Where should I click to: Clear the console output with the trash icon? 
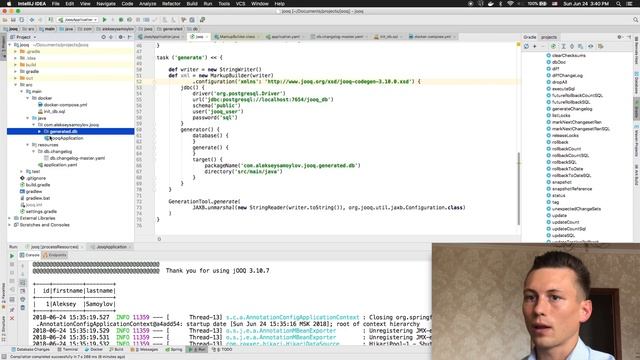23,308
